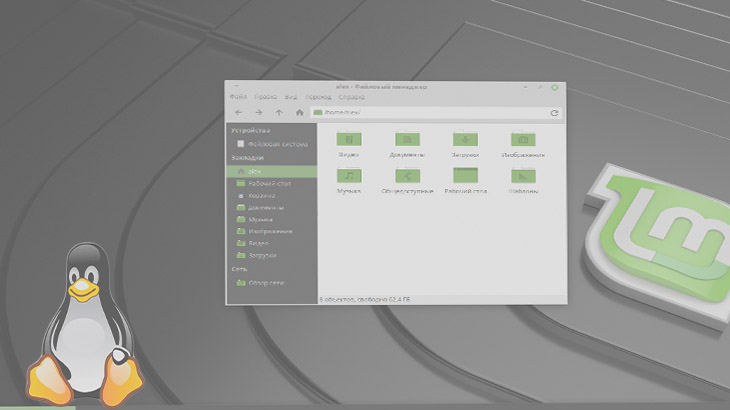Minimize the file manager window
This screenshot has width=730, height=410.
point(526,87)
